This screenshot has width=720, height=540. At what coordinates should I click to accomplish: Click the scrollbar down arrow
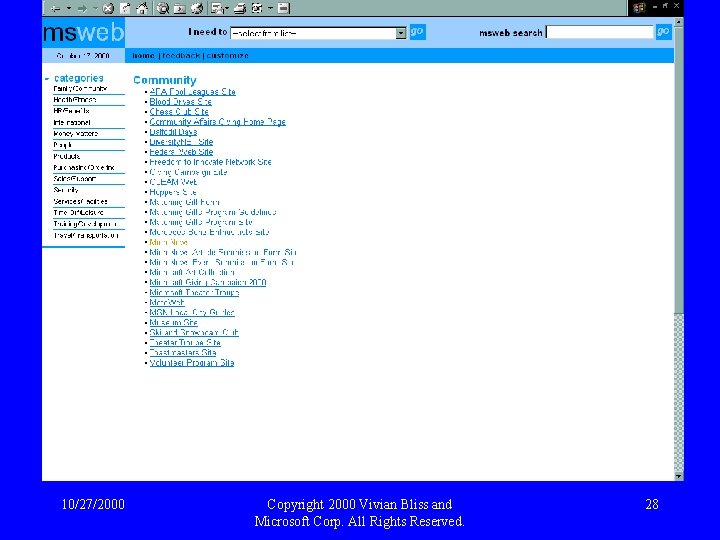pos(679,476)
